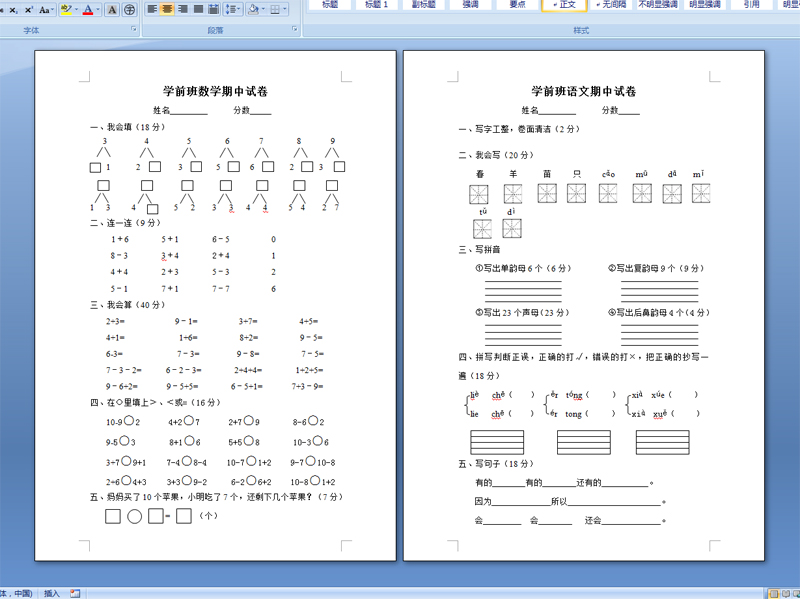Apply the 标题 1 style

pyautogui.click(x=377, y=5)
